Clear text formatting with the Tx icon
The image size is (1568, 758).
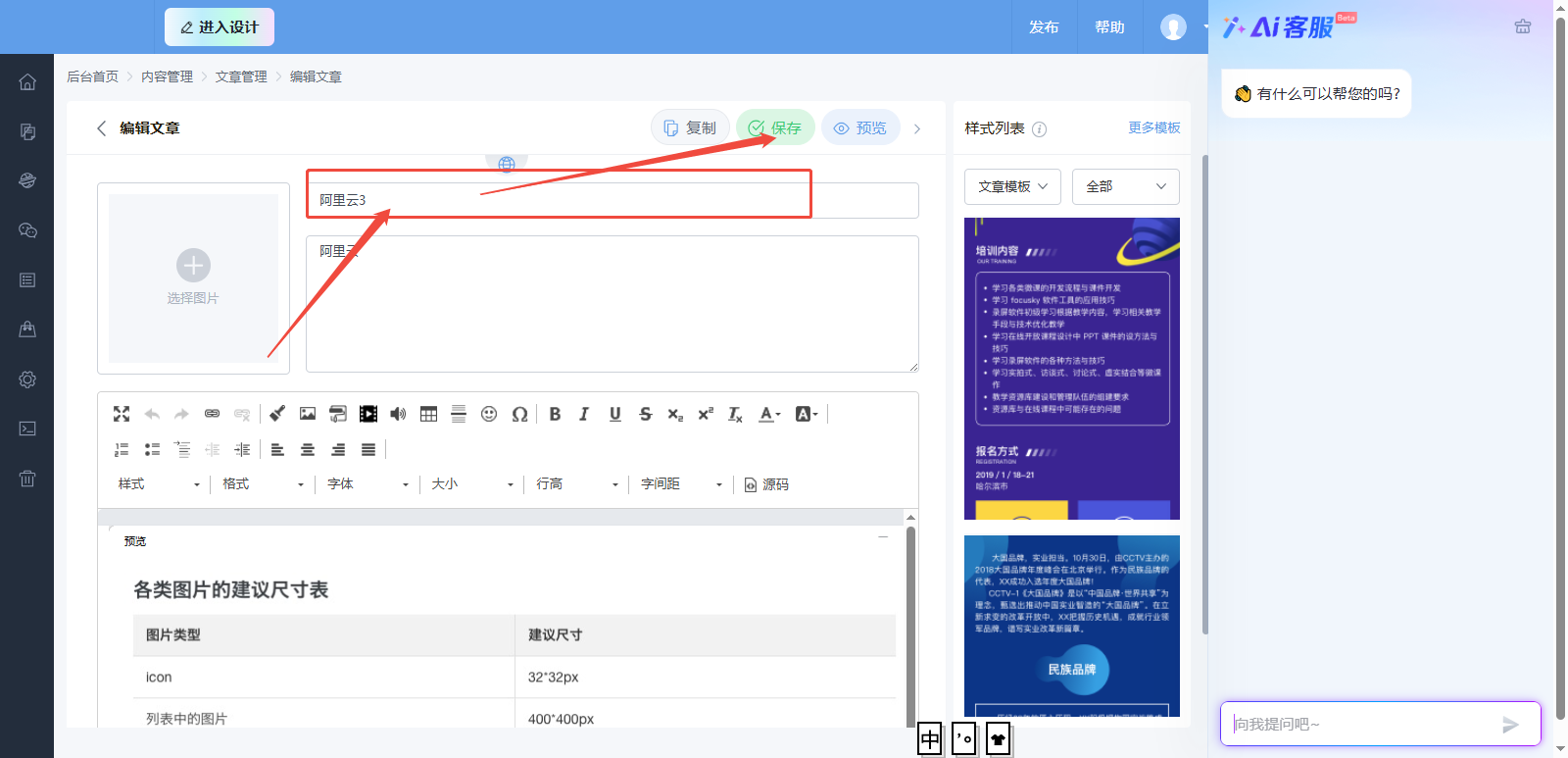coord(735,414)
